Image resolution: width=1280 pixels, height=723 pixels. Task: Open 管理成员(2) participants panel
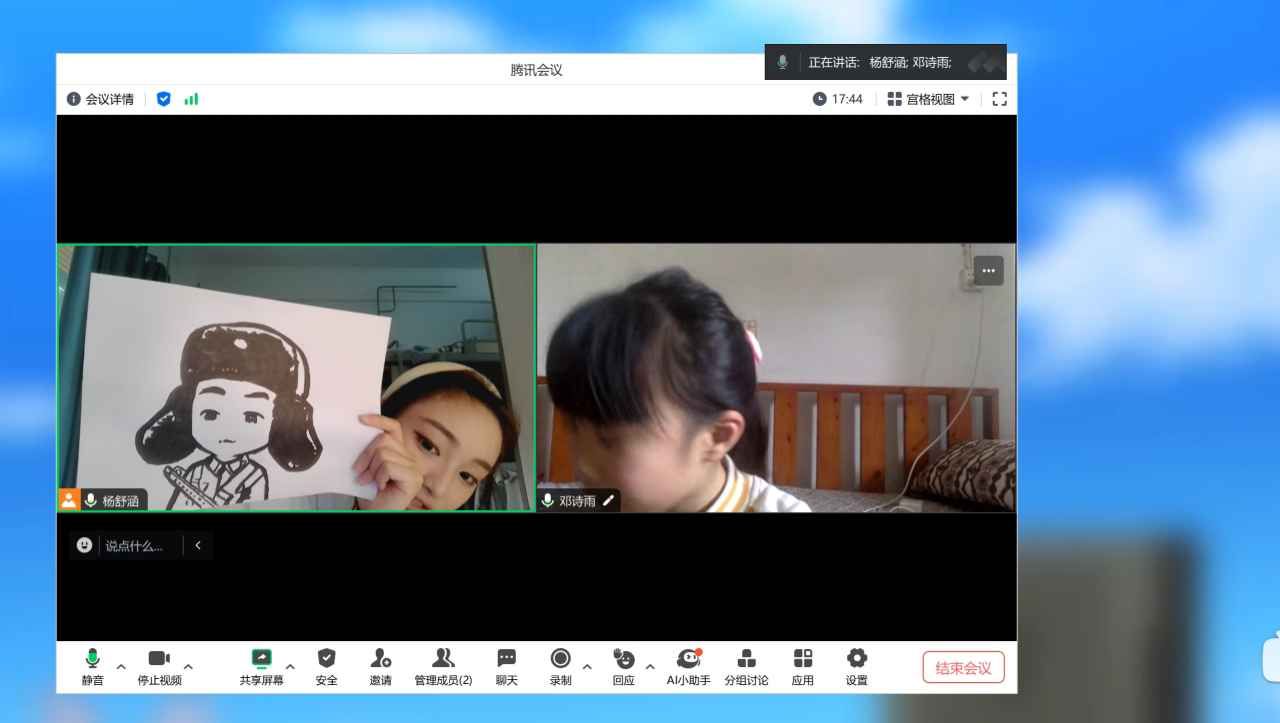coord(443,659)
